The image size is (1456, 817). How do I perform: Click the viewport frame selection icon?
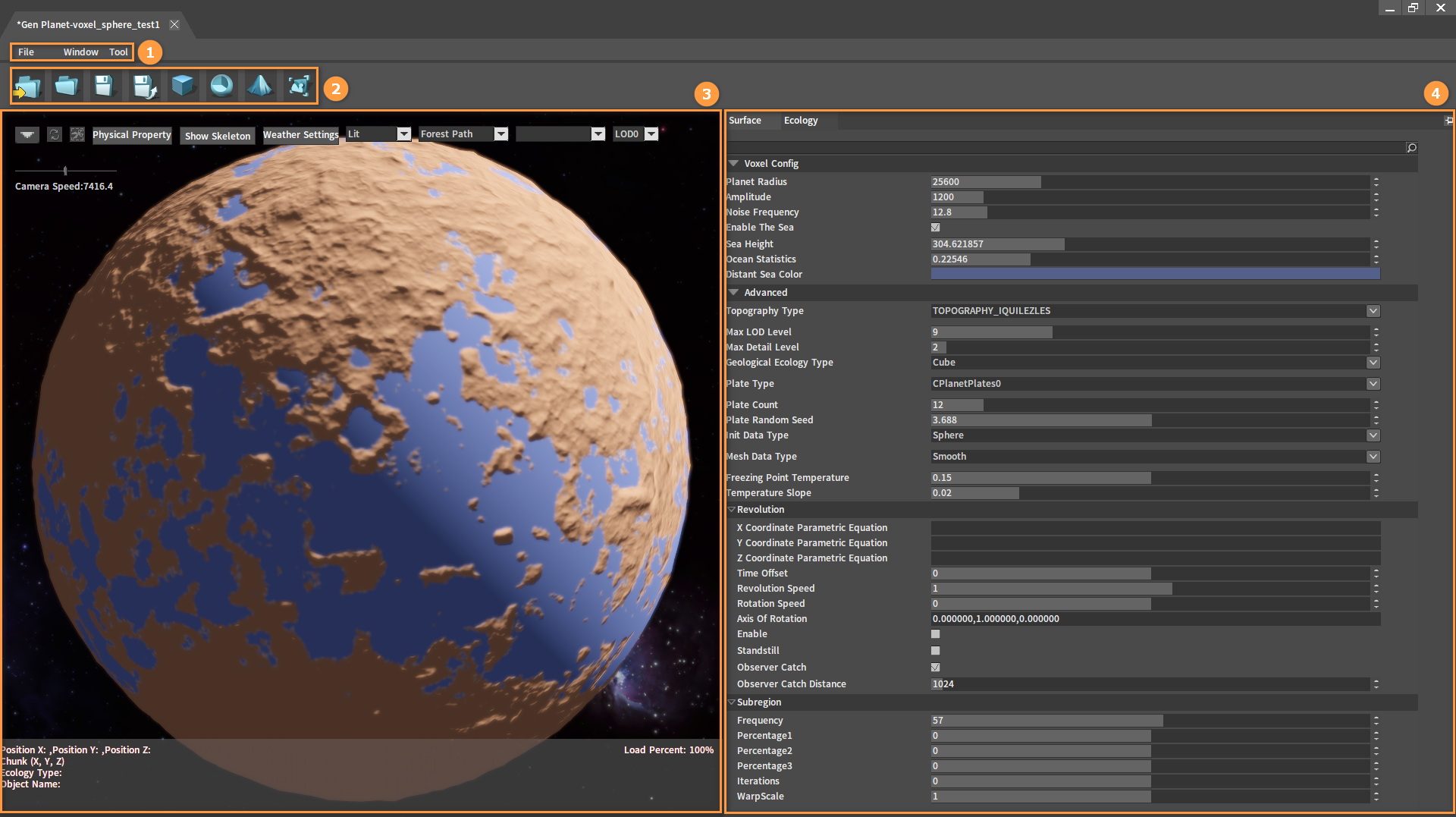pyautogui.click(x=77, y=134)
